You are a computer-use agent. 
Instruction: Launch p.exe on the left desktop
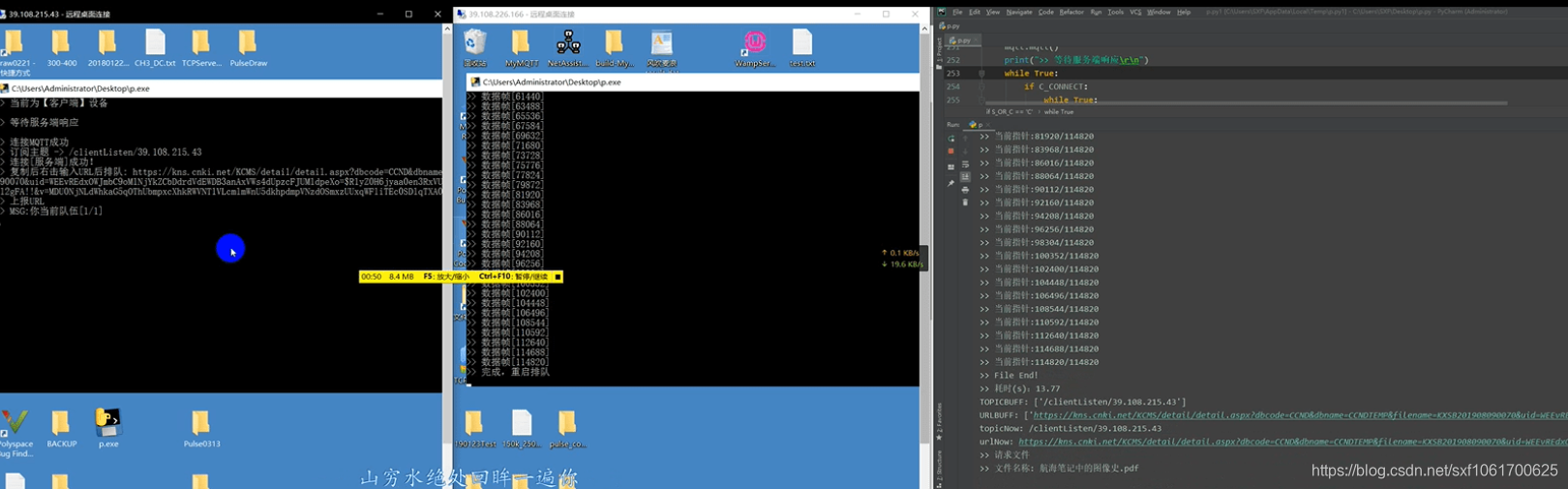pos(107,428)
